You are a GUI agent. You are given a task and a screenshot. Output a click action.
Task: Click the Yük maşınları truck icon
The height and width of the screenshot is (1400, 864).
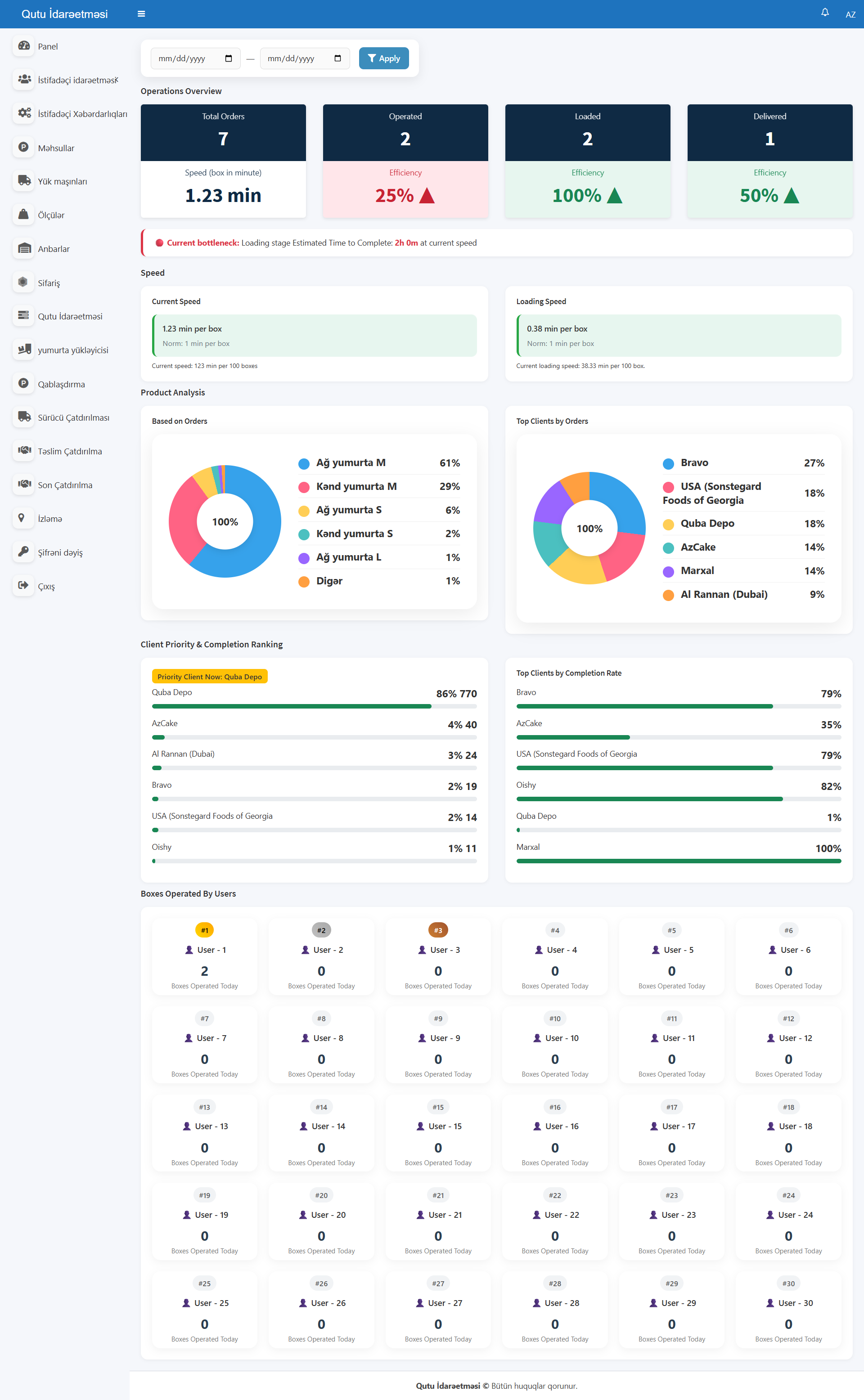click(23, 180)
